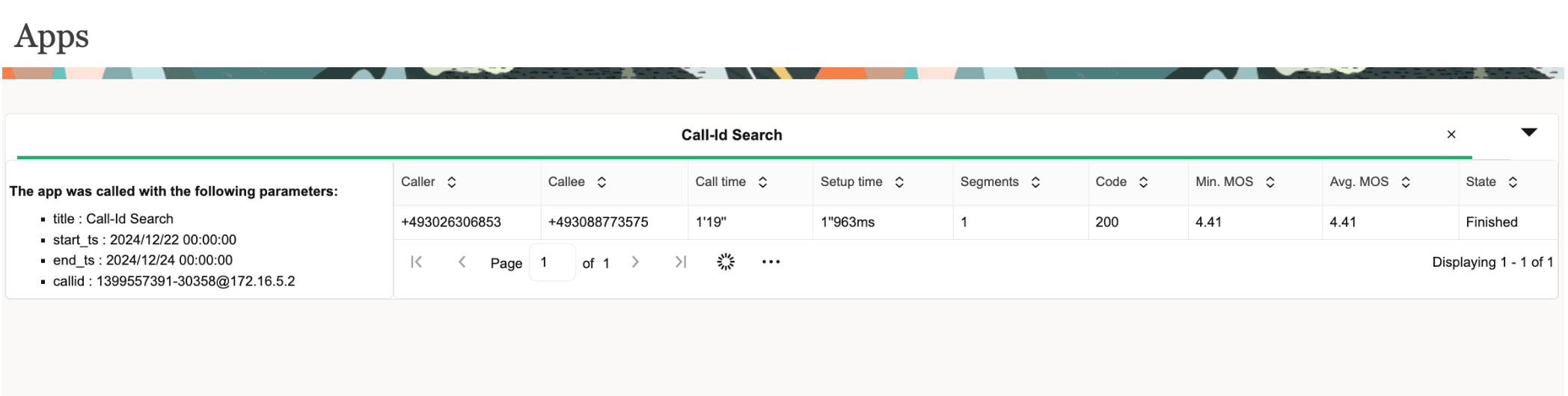Sort by Avg. MOS column
The height and width of the screenshot is (396, 1568).
click(x=1406, y=182)
